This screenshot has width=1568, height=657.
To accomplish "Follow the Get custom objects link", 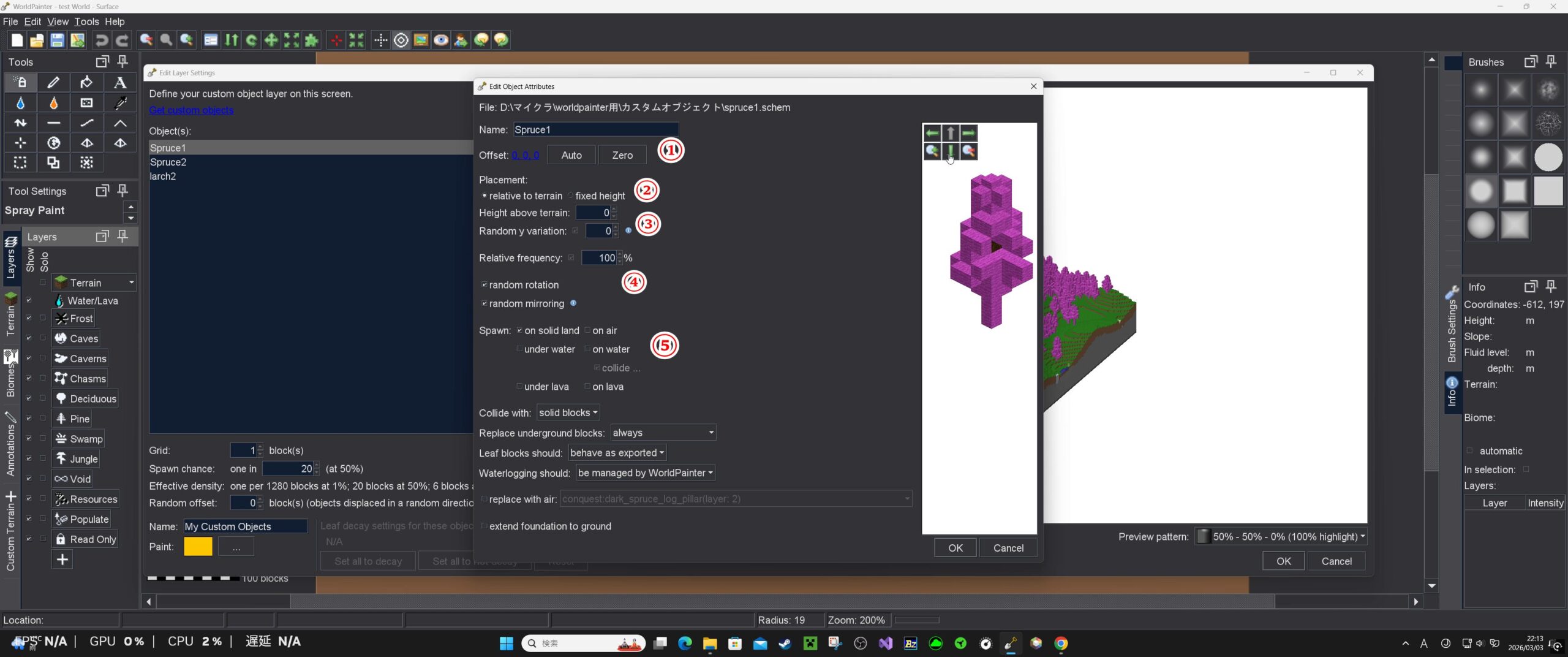I will click(x=191, y=110).
